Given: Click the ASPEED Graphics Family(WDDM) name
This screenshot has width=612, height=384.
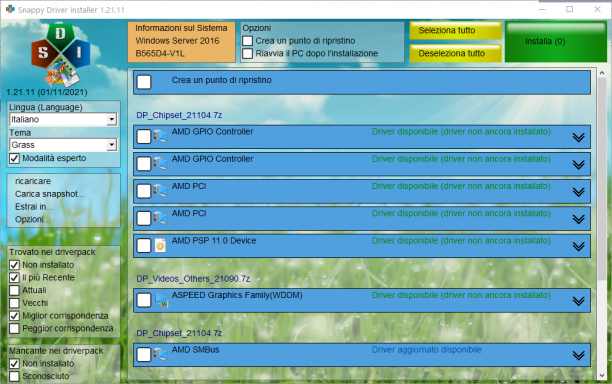Looking at the screenshot, I should [237, 295].
